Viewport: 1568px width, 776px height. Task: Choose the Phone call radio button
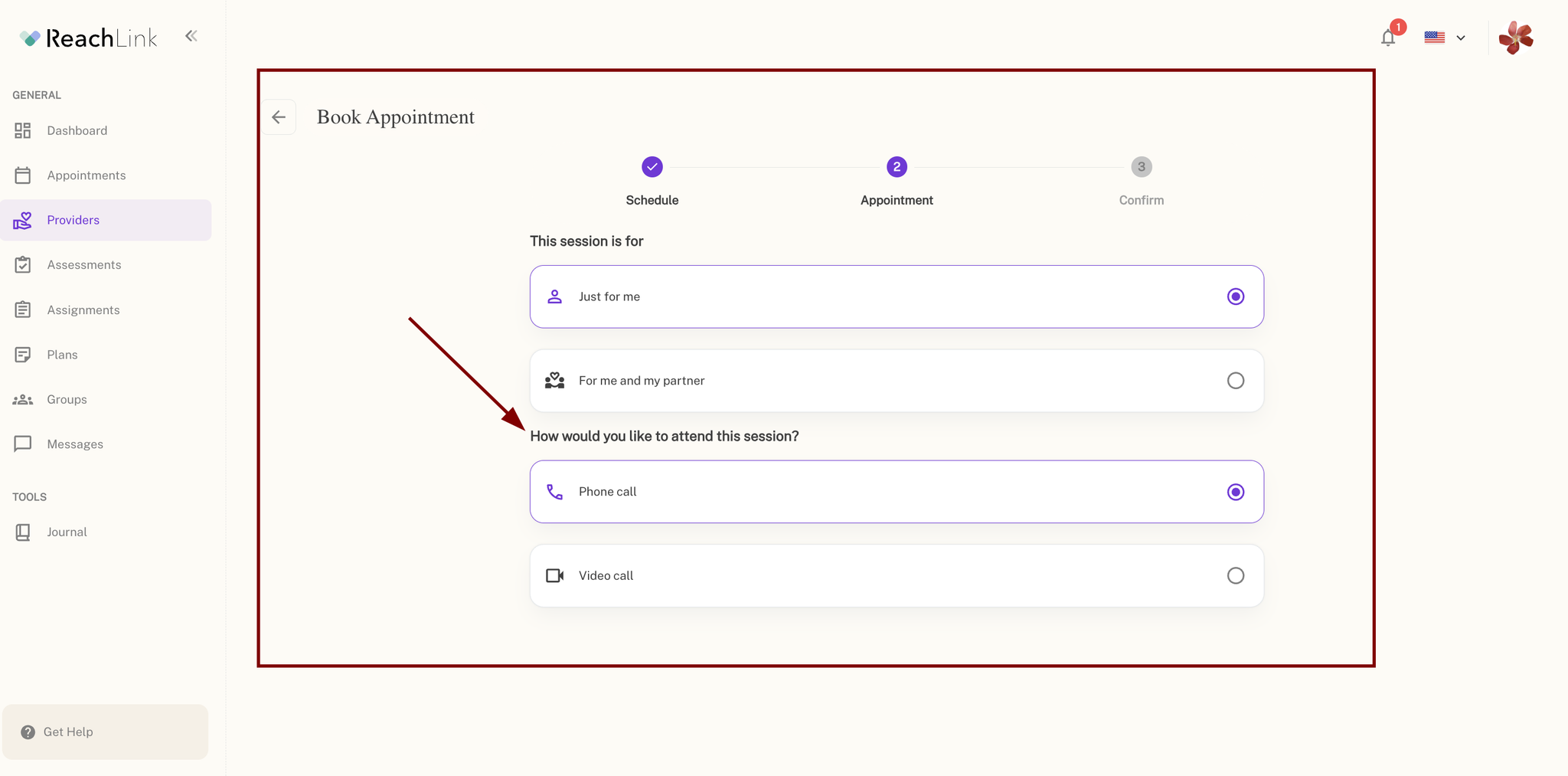pyautogui.click(x=1236, y=492)
